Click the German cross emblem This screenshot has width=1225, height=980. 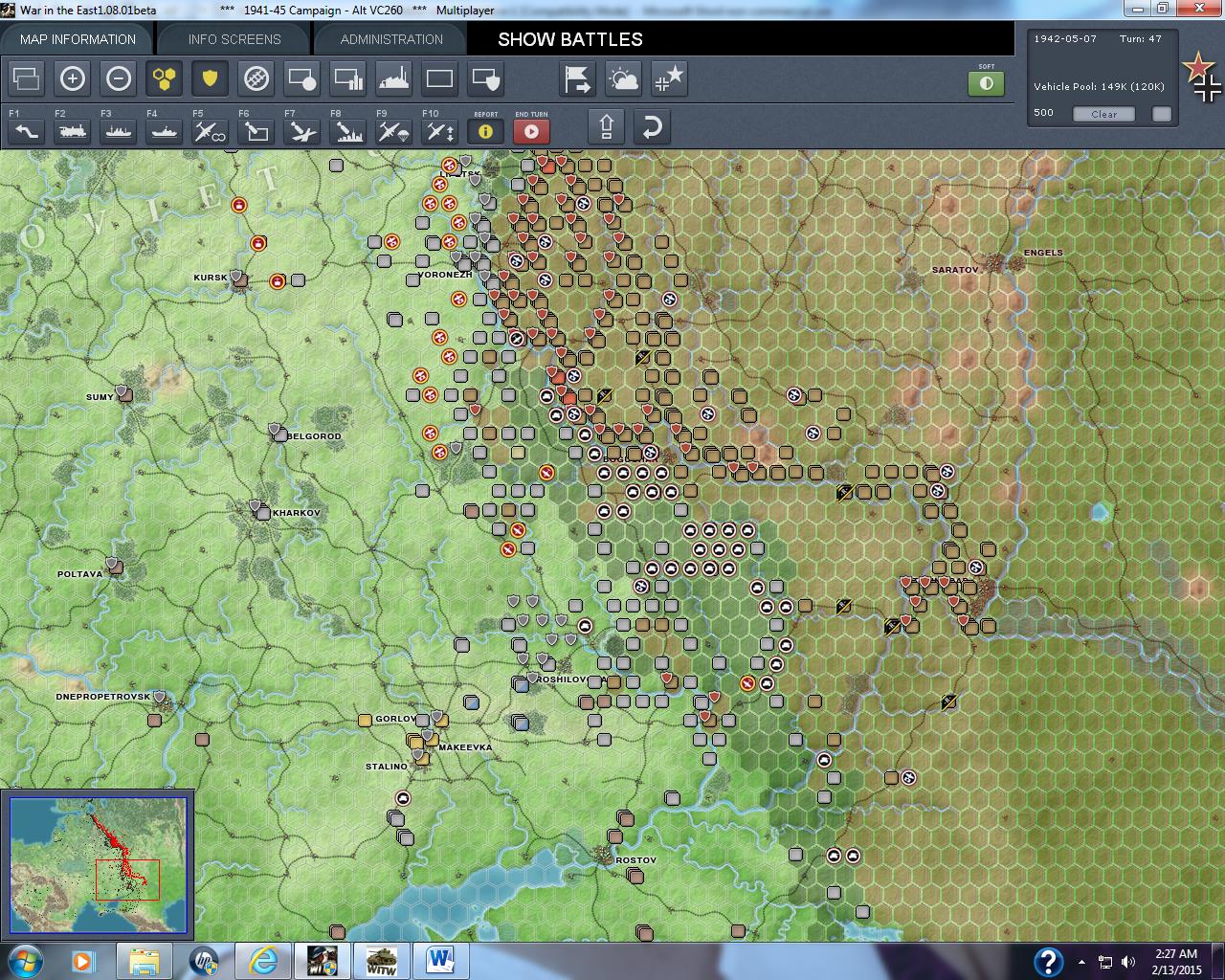[1208, 88]
